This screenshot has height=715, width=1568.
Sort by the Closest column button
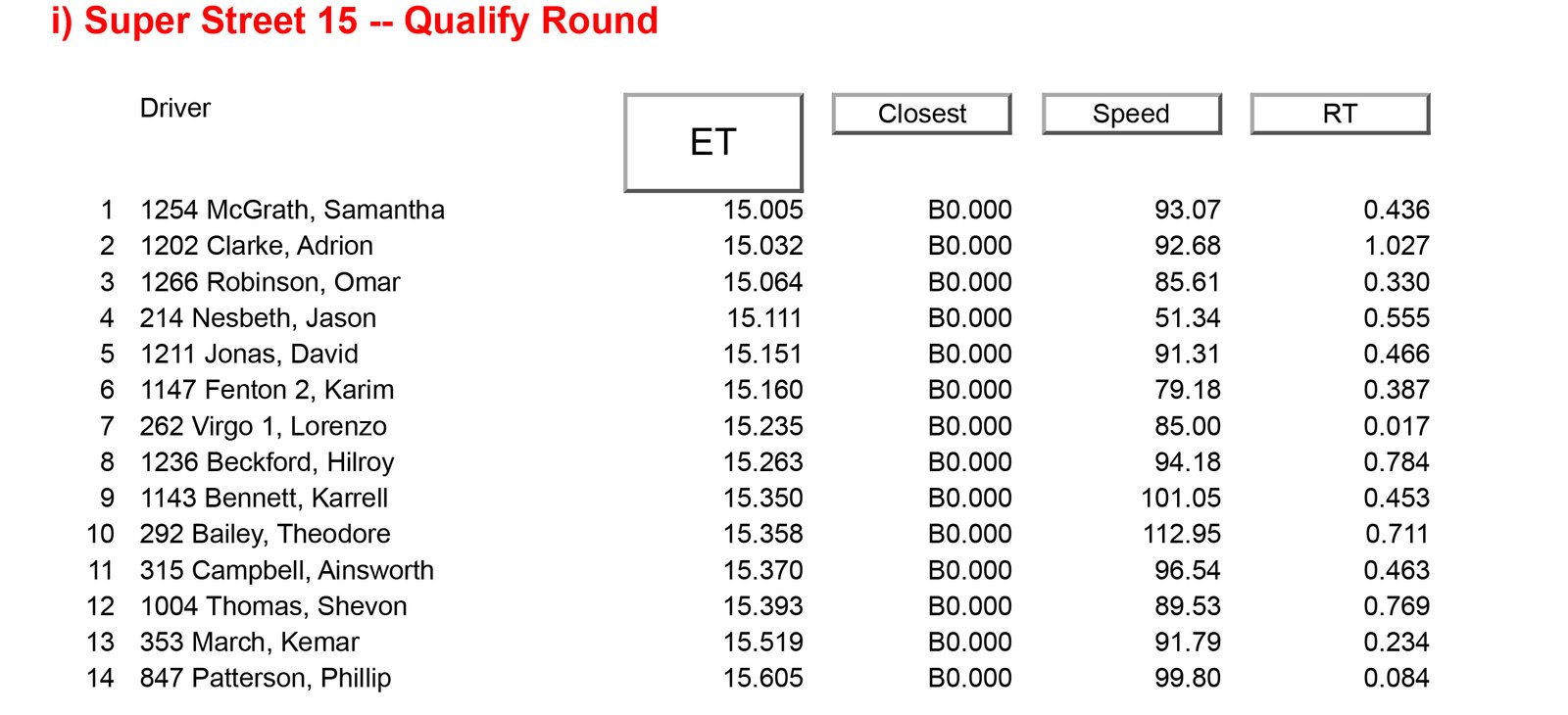(922, 114)
